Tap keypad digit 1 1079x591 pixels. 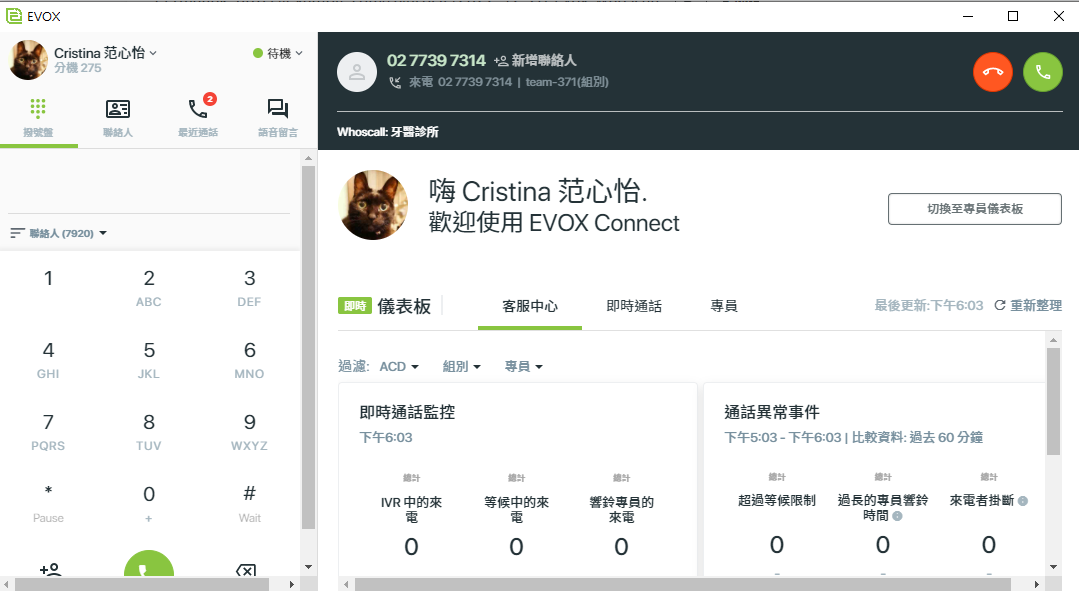pos(48,279)
